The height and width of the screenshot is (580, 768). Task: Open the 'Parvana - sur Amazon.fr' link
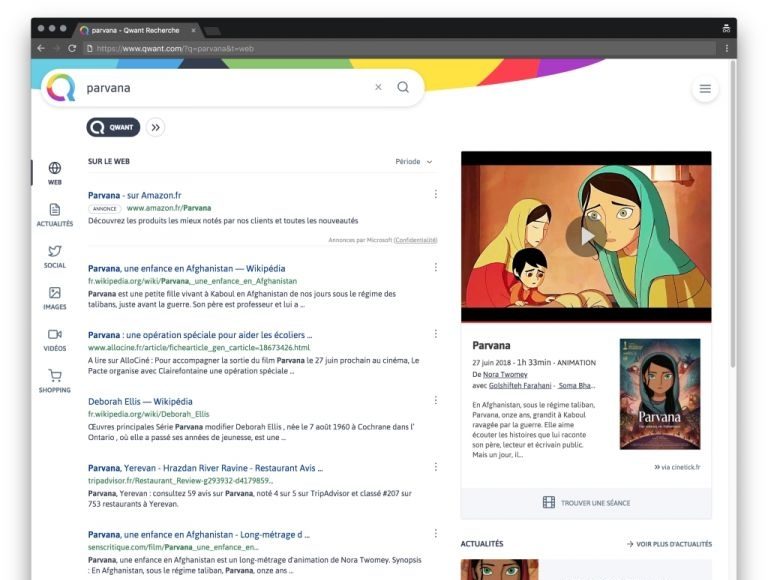click(x=135, y=195)
